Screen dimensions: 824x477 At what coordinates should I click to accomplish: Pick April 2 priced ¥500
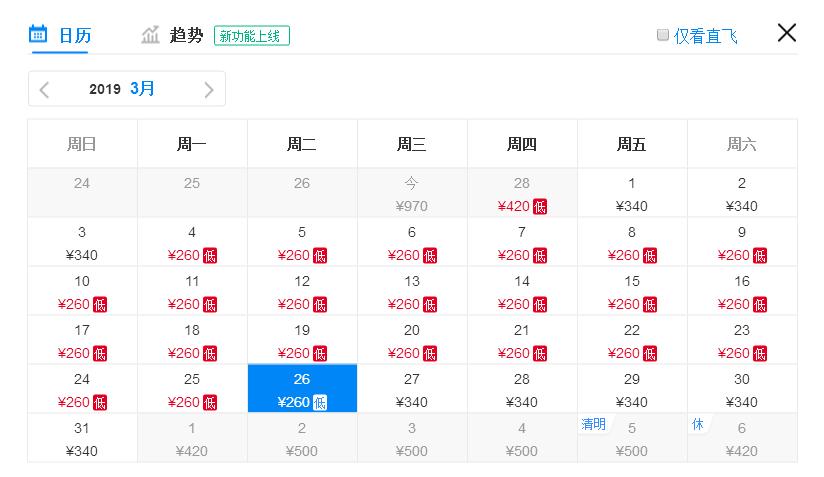(302, 438)
